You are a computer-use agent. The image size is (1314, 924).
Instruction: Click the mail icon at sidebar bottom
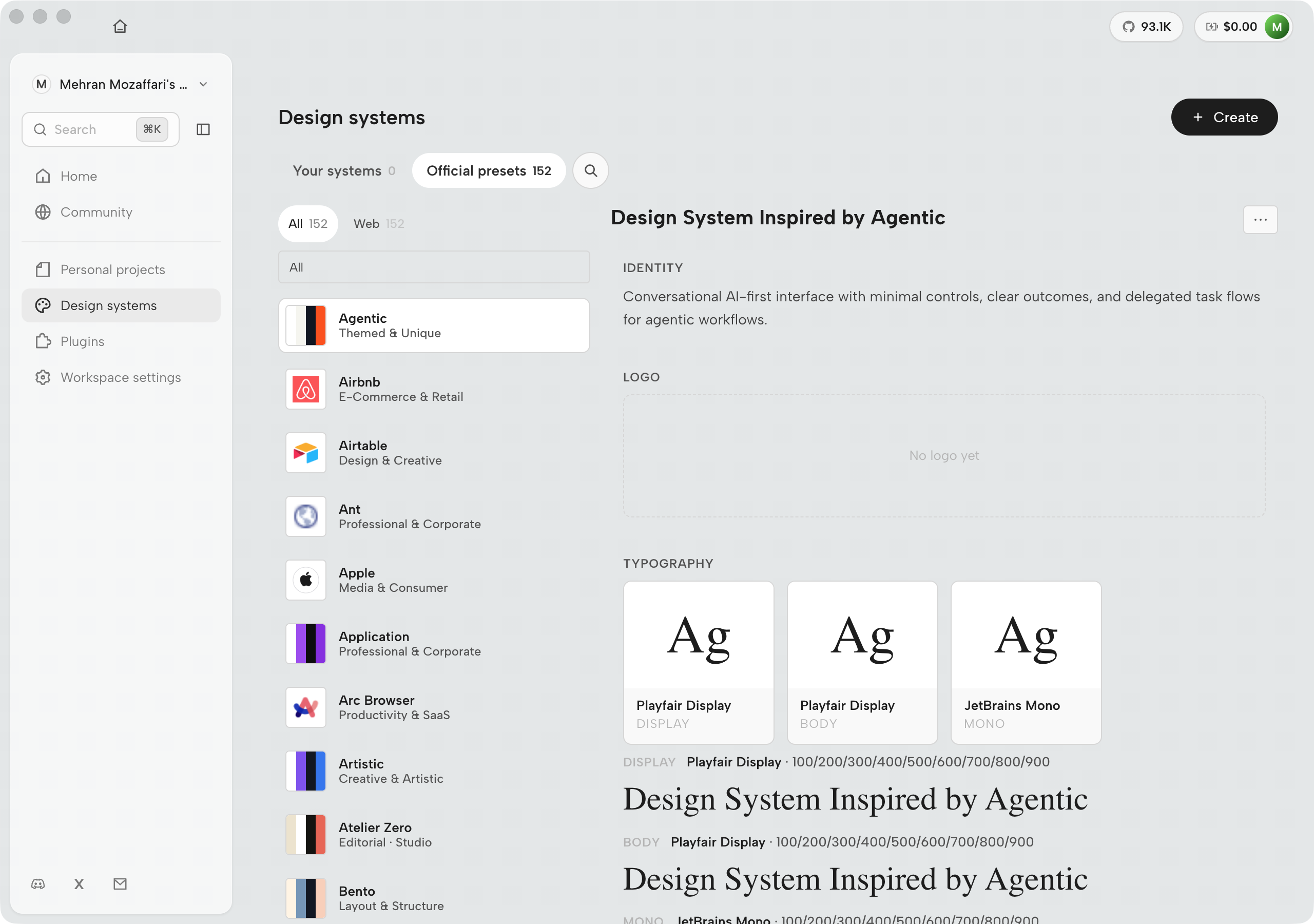point(120,884)
